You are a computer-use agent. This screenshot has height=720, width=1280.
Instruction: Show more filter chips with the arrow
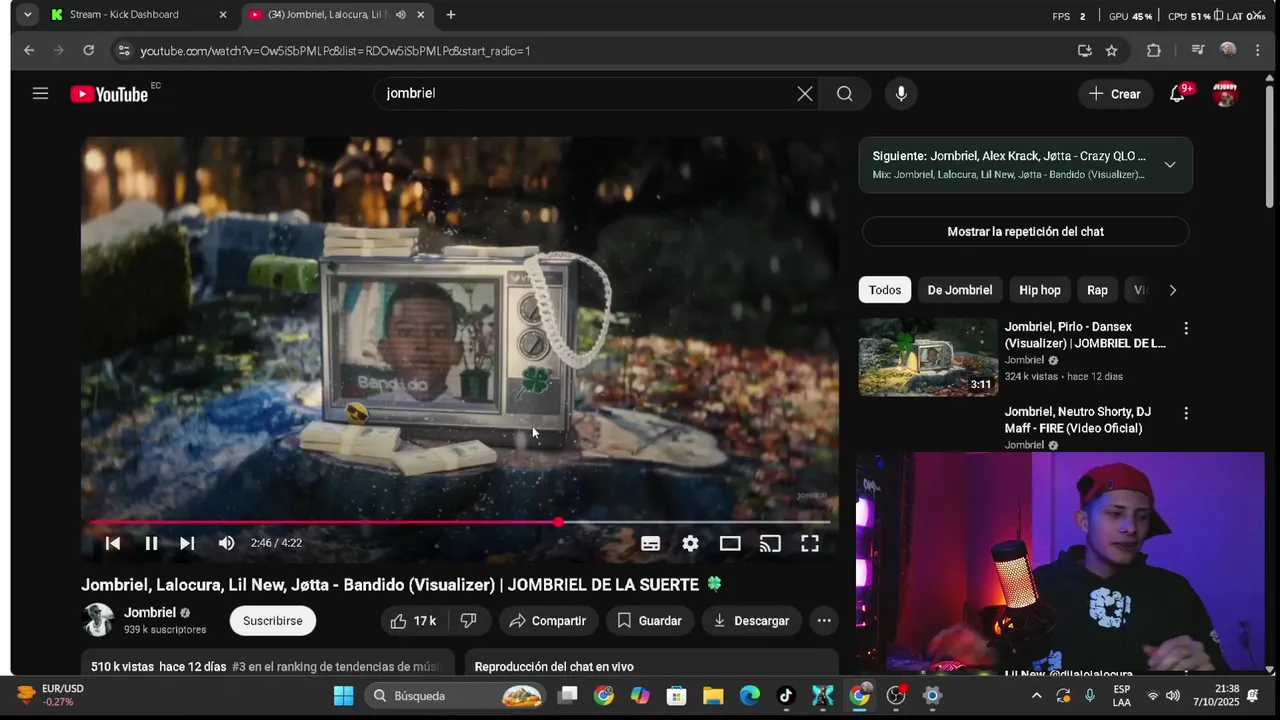pyautogui.click(x=1172, y=290)
